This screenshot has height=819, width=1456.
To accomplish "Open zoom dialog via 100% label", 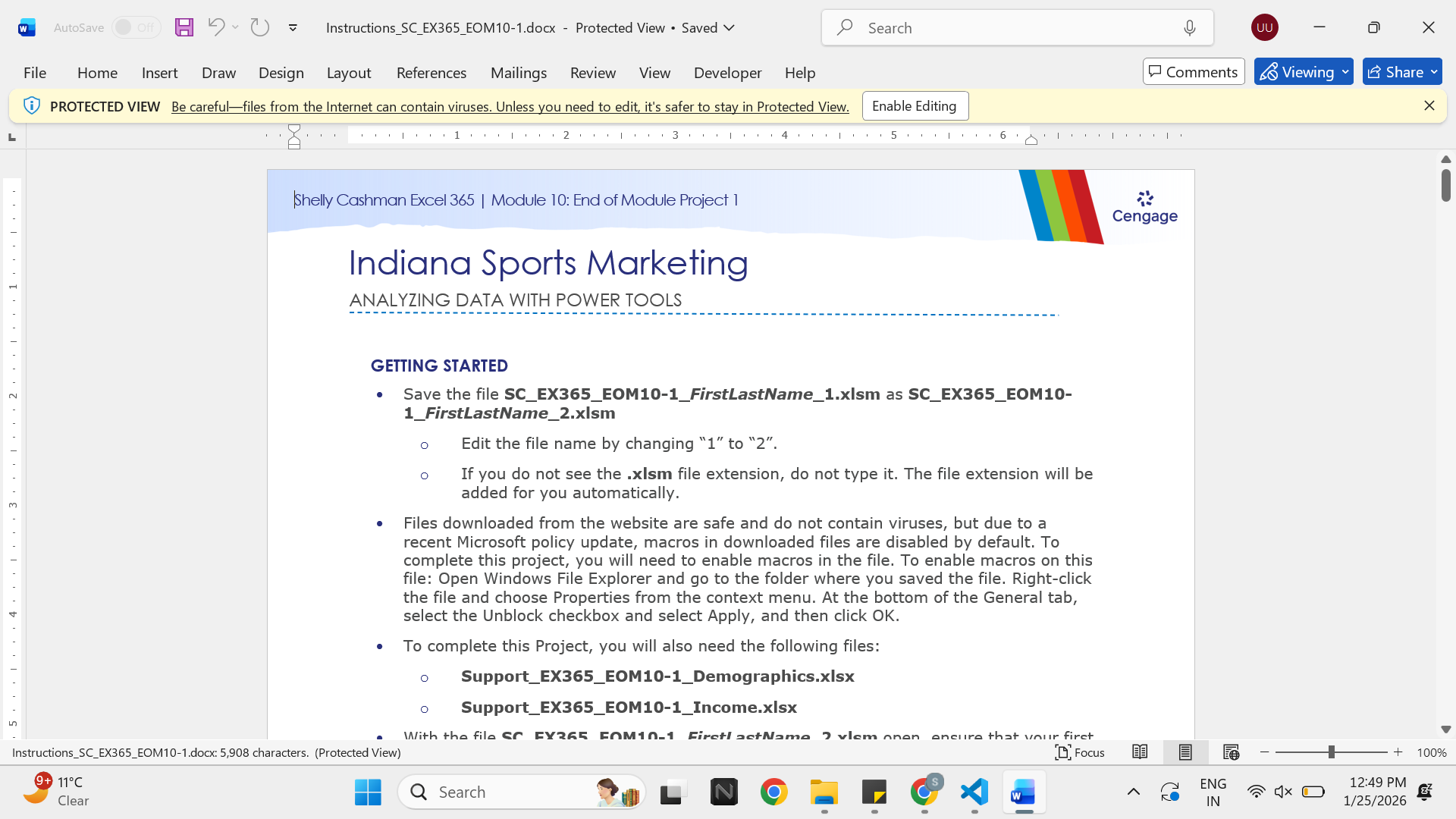I will coord(1432,752).
